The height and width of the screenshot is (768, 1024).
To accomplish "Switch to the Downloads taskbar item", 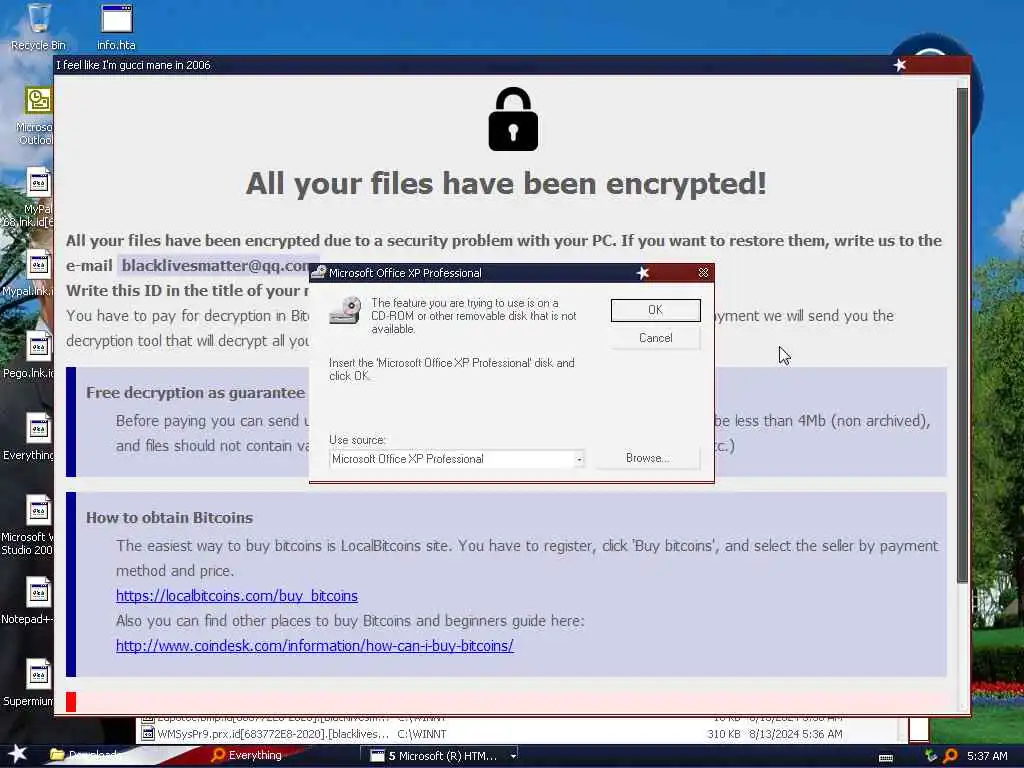I will 86,756.
